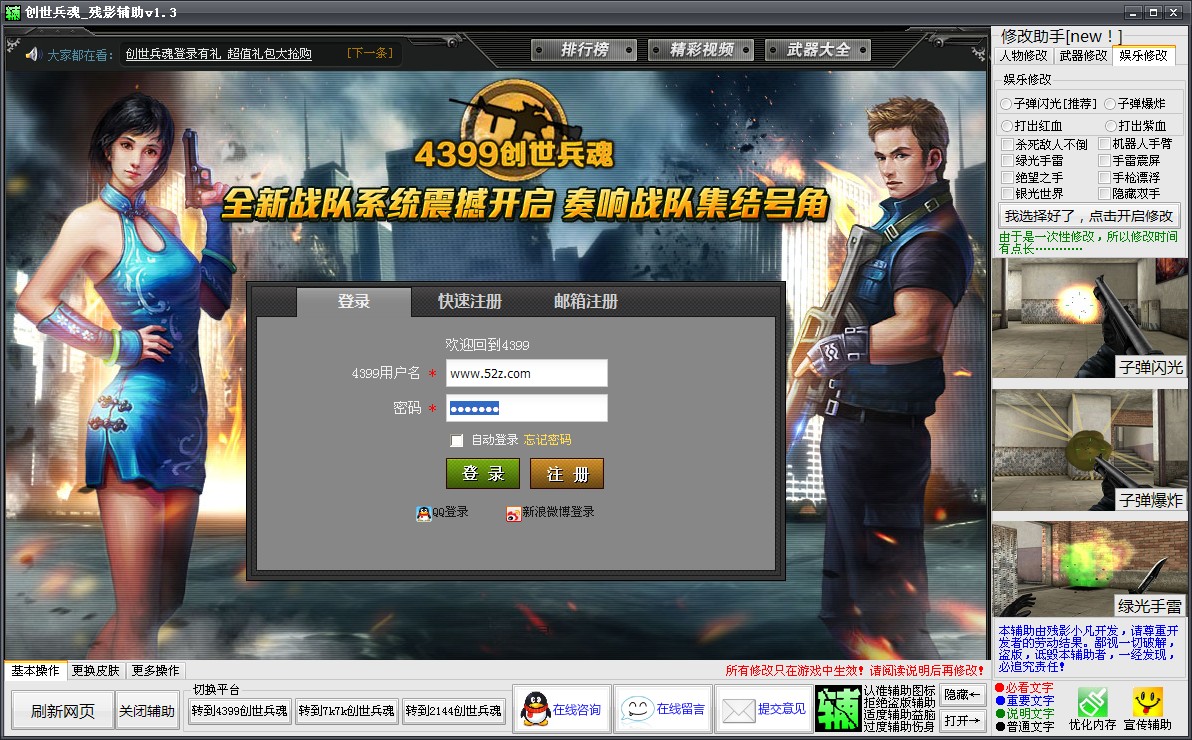Screen dimensions: 1192x740
Task: Switch platform via 转到4399创世兵魂
Action: 239,711
